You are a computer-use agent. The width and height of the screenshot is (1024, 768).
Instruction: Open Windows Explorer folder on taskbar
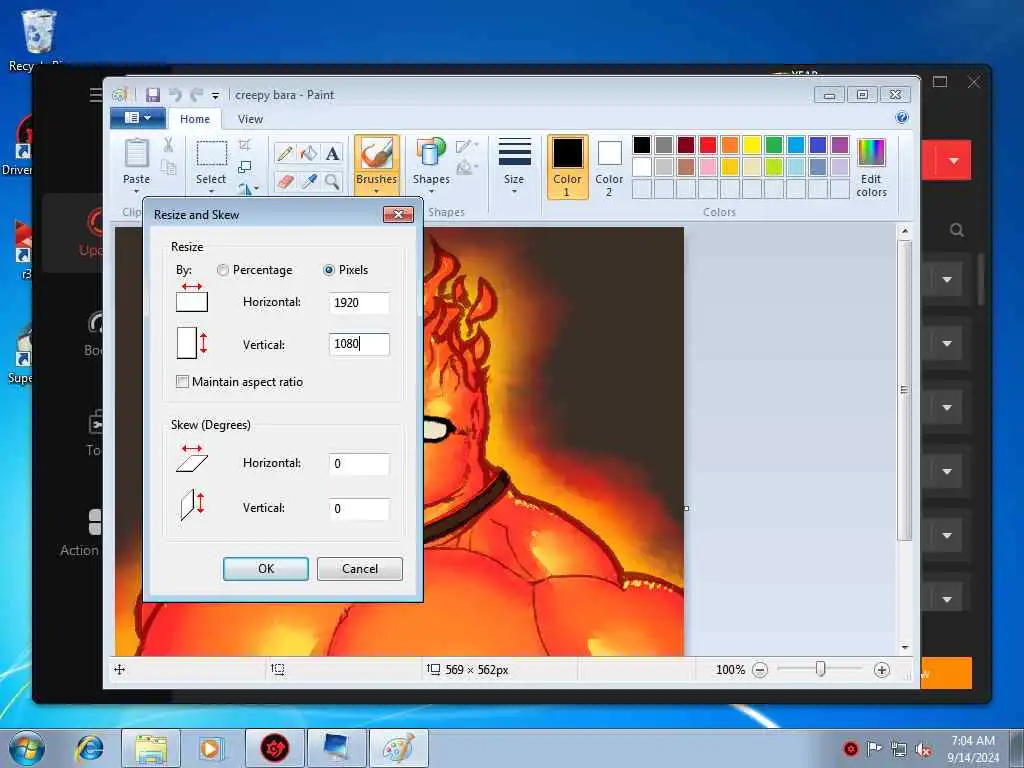click(151, 748)
